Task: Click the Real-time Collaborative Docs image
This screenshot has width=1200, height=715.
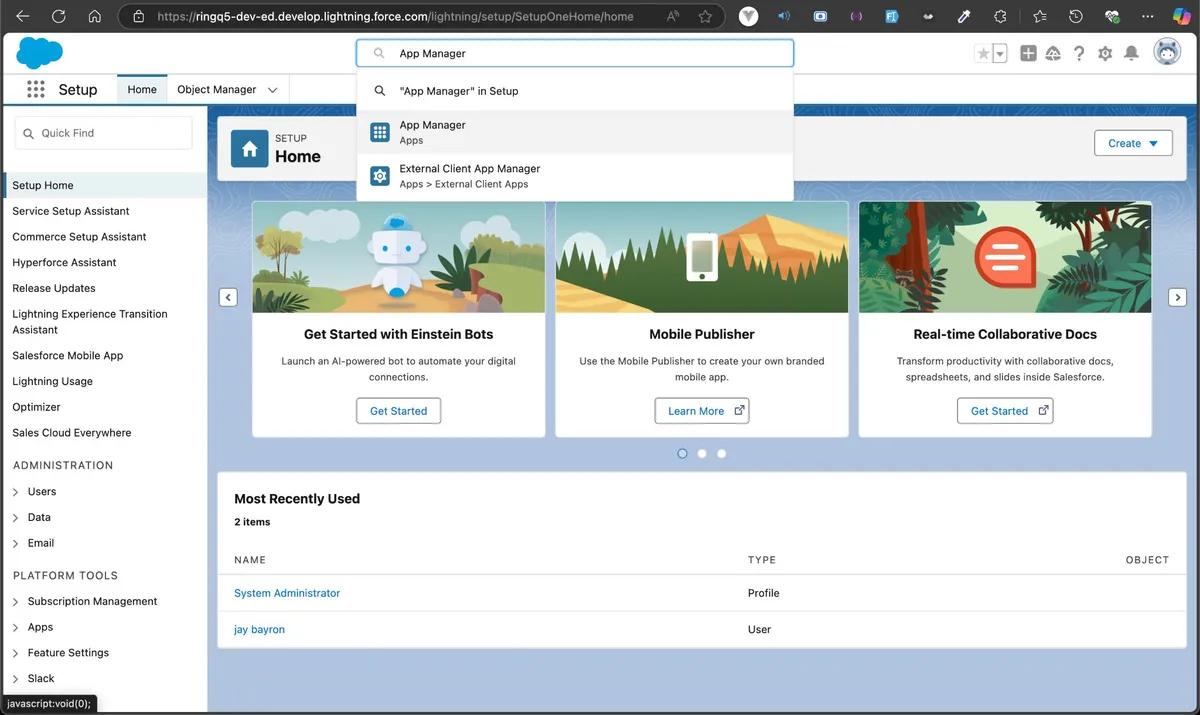Action: 1005,257
